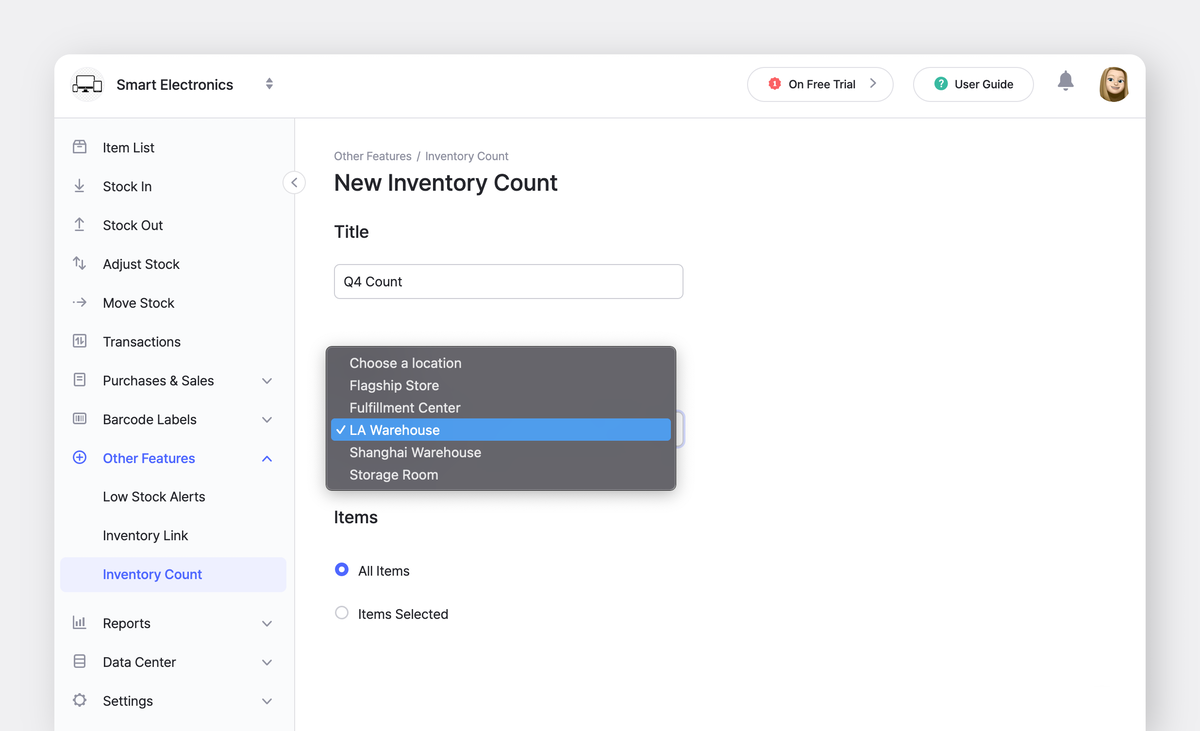1200x731 pixels.
Task: Click the Q4 Count title field
Action: point(508,281)
